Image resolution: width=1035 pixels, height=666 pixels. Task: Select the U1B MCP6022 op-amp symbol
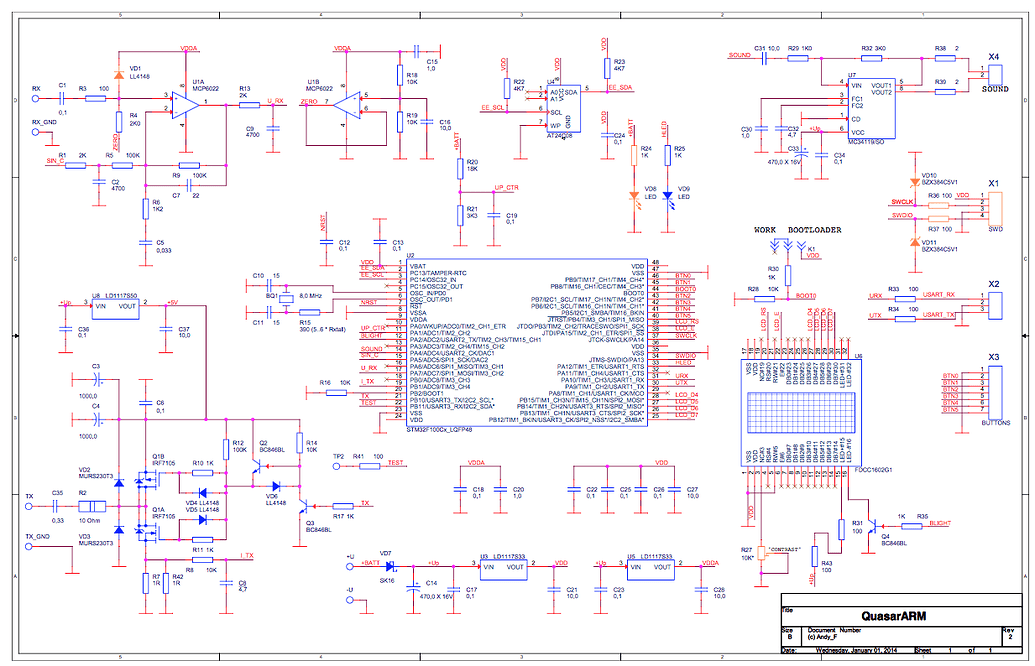coord(347,106)
